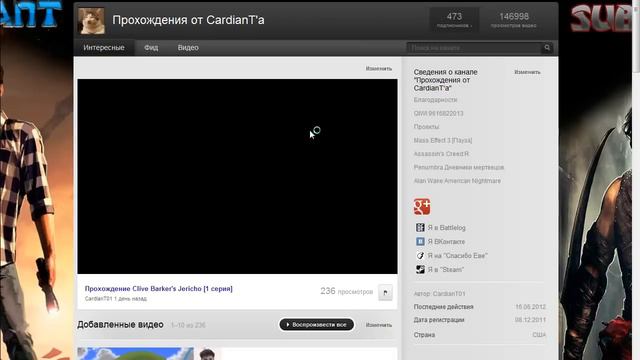
Task: Click the 473 subscribers counter
Action: [x=454, y=20]
